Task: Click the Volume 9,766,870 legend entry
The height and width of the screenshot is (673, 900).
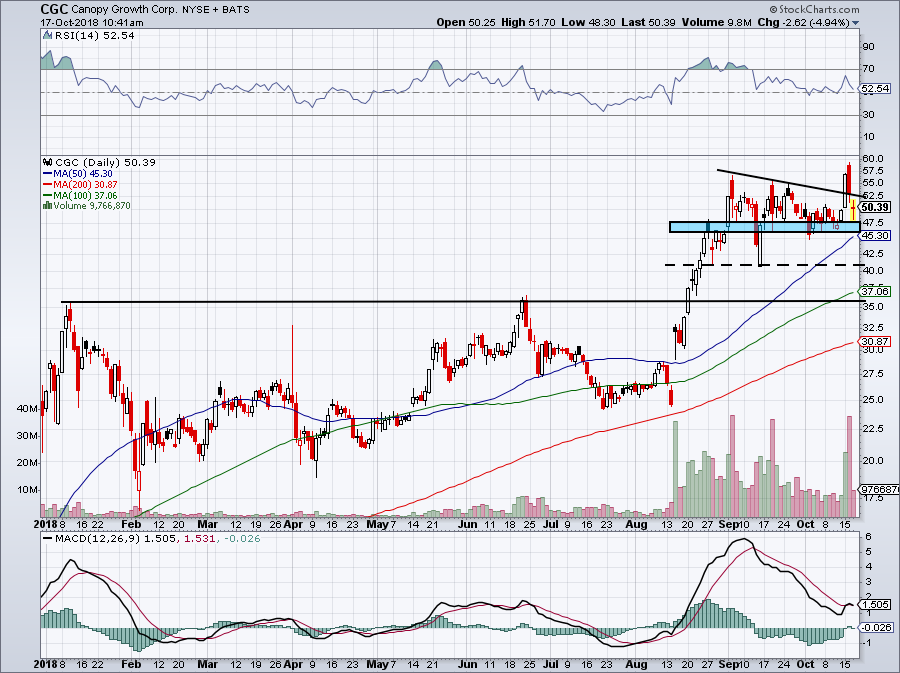Action: coord(92,206)
